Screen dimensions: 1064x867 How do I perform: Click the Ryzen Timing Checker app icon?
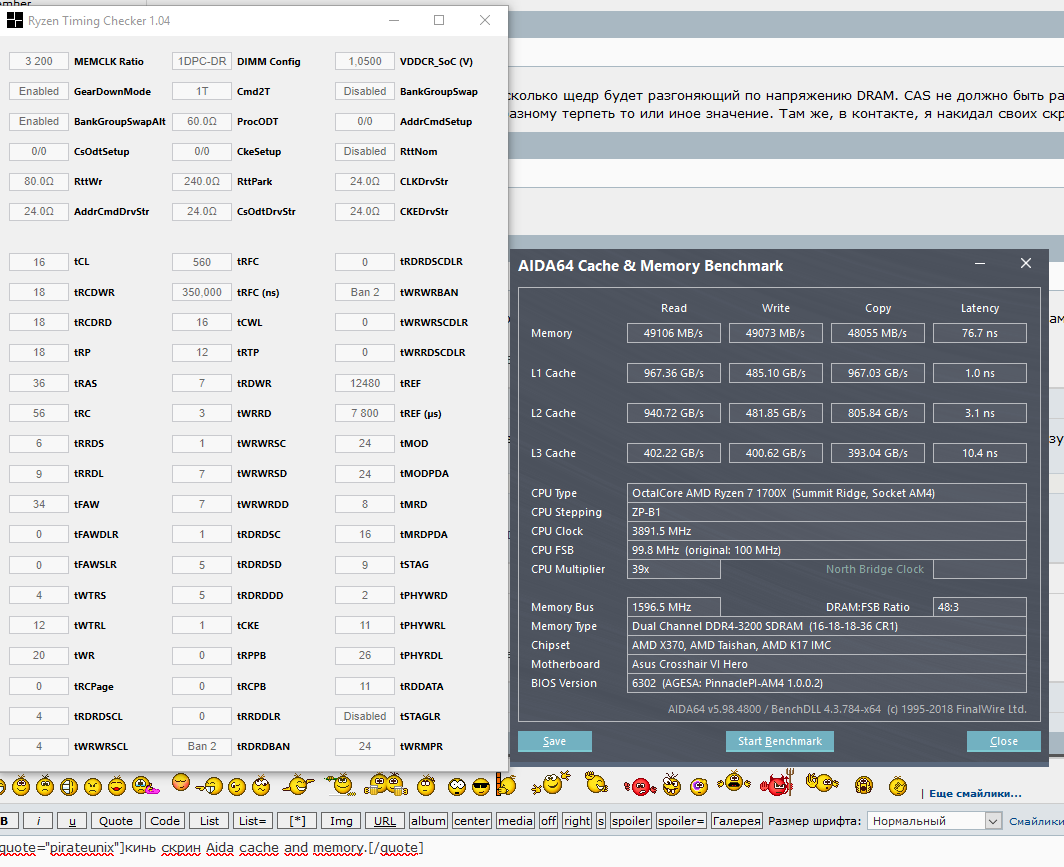coord(14,20)
